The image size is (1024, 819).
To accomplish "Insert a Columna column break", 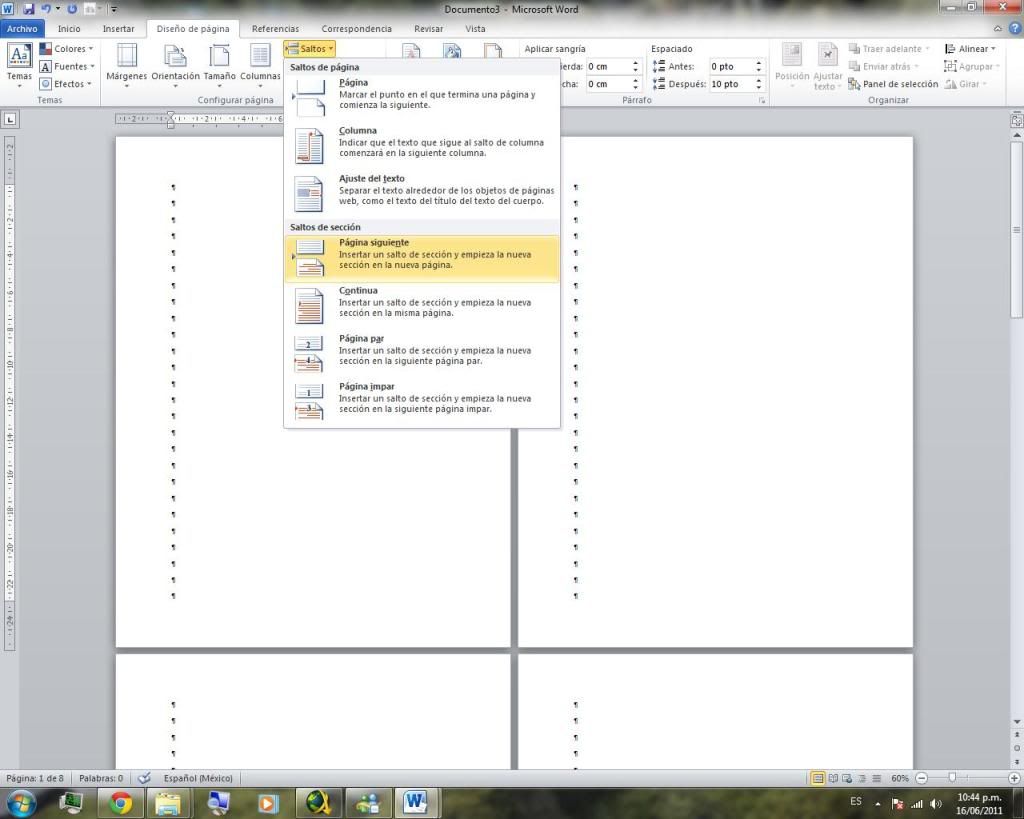I will (x=422, y=146).
